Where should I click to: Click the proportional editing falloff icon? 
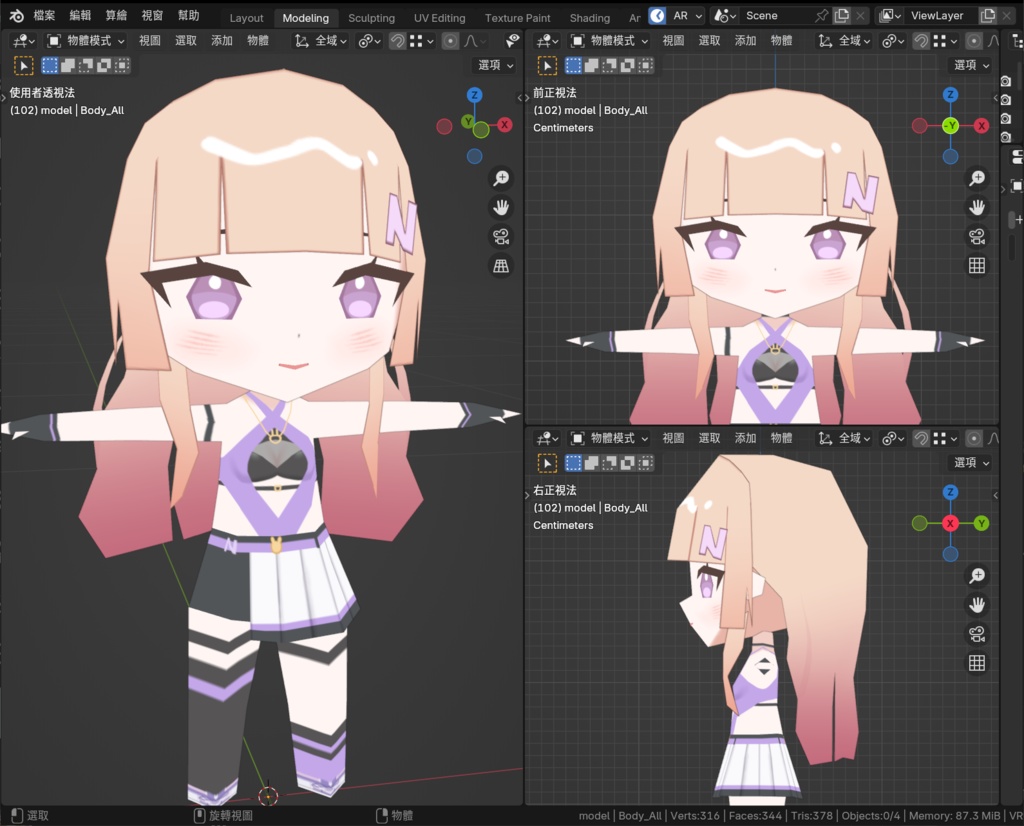click(471, 40)
